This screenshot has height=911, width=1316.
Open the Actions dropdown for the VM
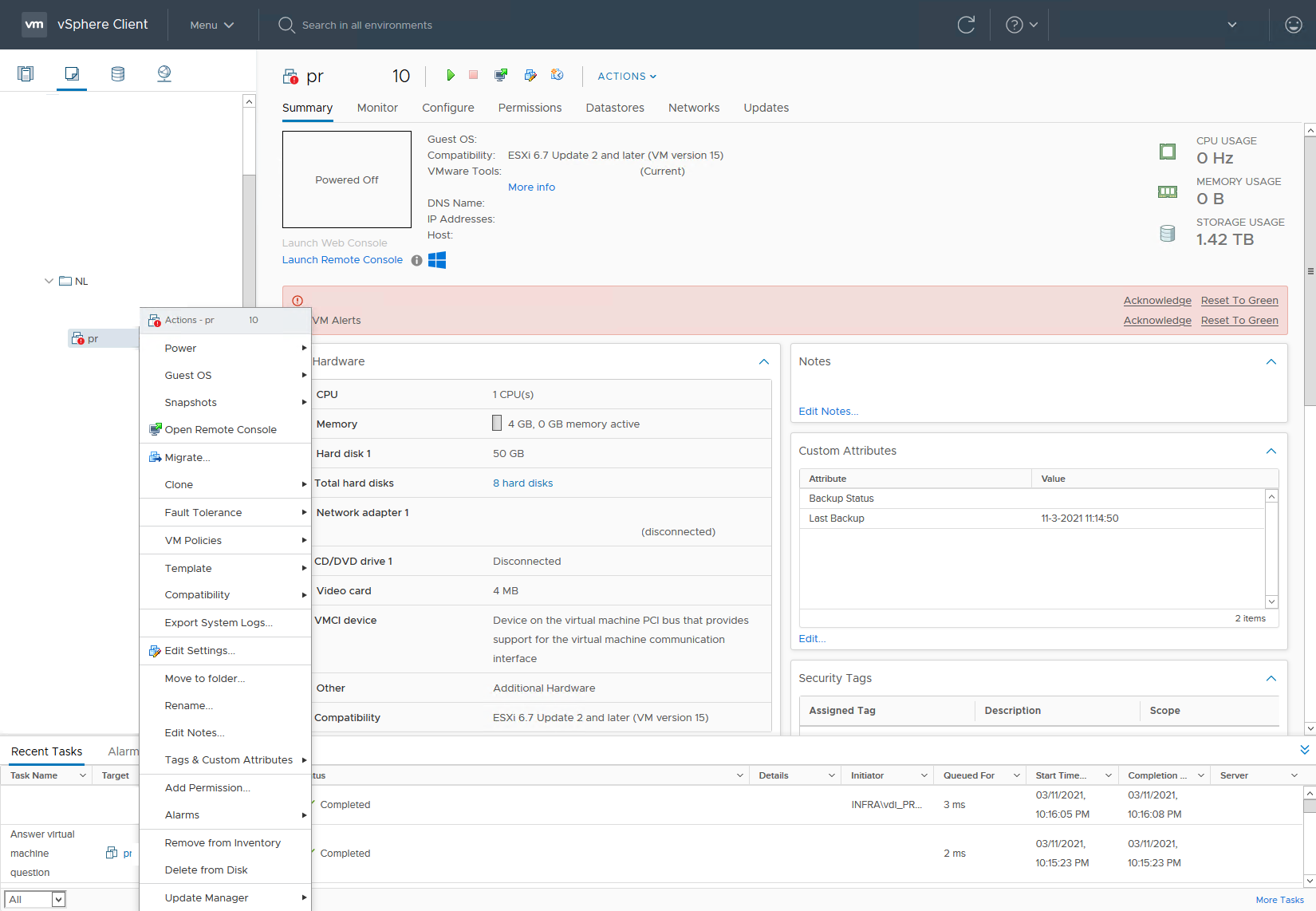click(626, 76)
